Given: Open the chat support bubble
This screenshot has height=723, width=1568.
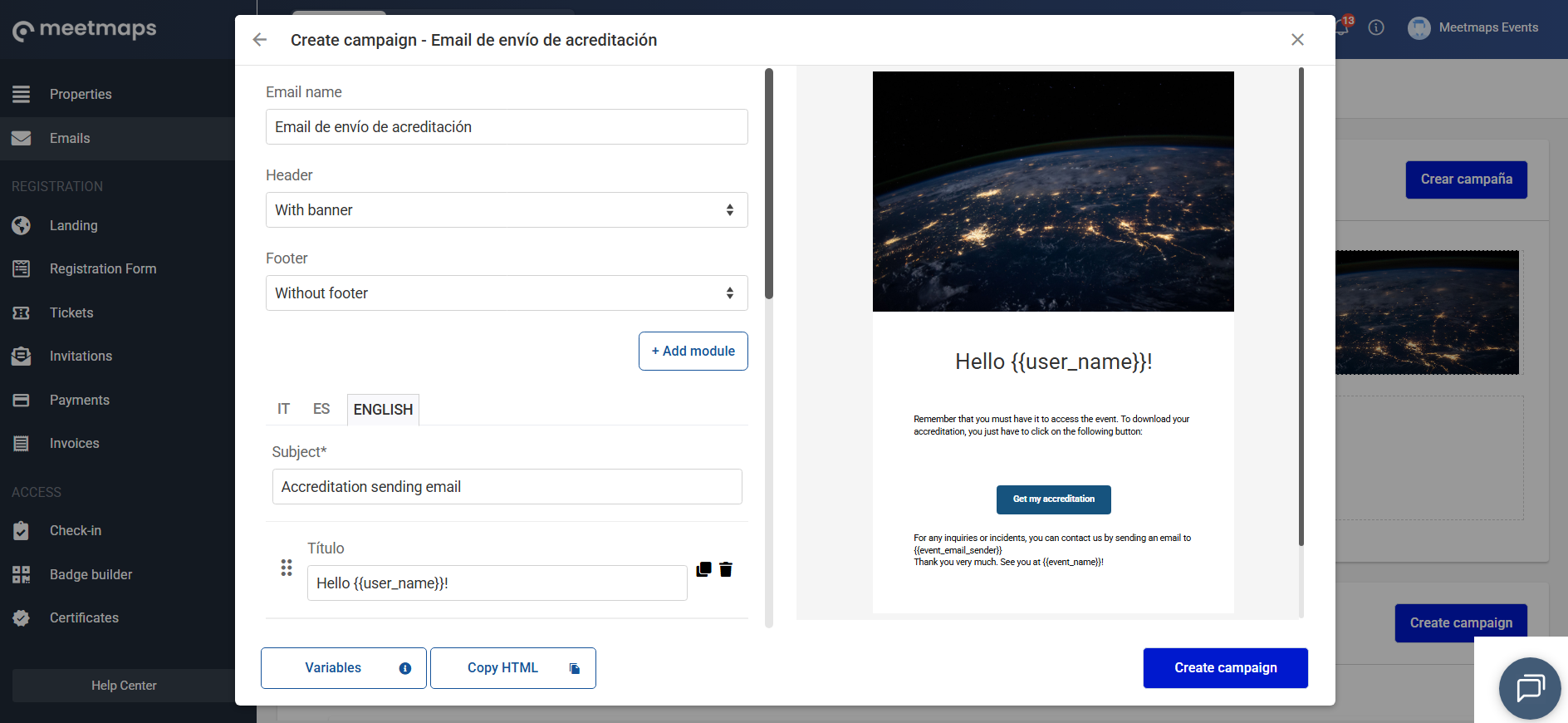Looking at the screenshot, I should click(x=1530, y=688).
